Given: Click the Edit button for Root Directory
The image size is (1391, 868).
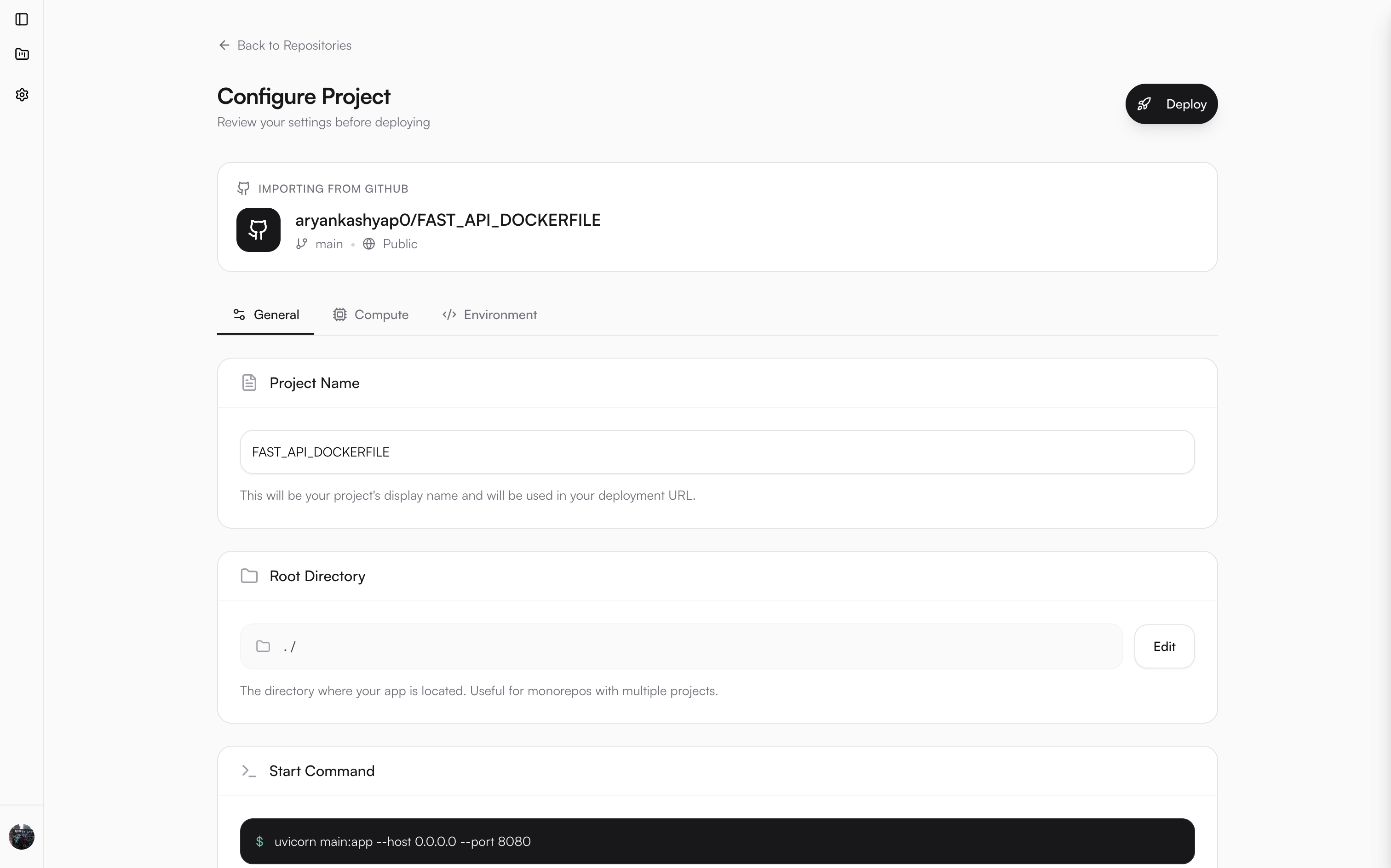Looking at the screenshot, I should pos(1164,646).
